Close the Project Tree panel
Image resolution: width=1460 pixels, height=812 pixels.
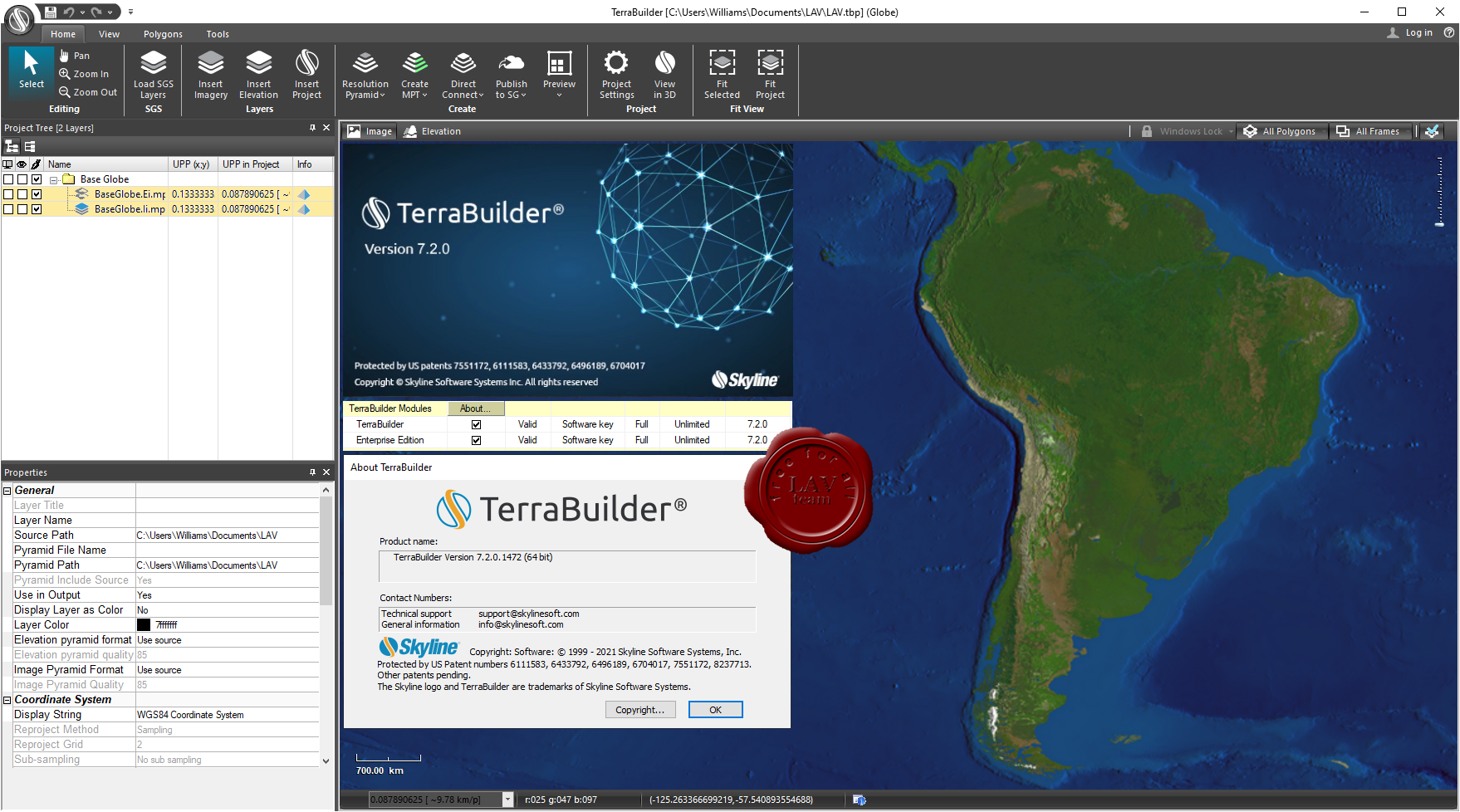pos(326,128)
